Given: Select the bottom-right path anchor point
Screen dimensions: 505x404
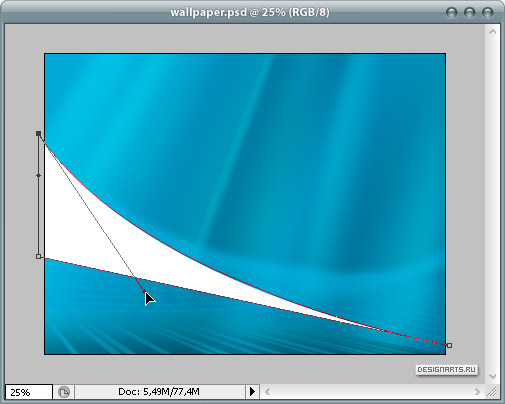Looking at the screenshot, I should click(x=449, y=346).
